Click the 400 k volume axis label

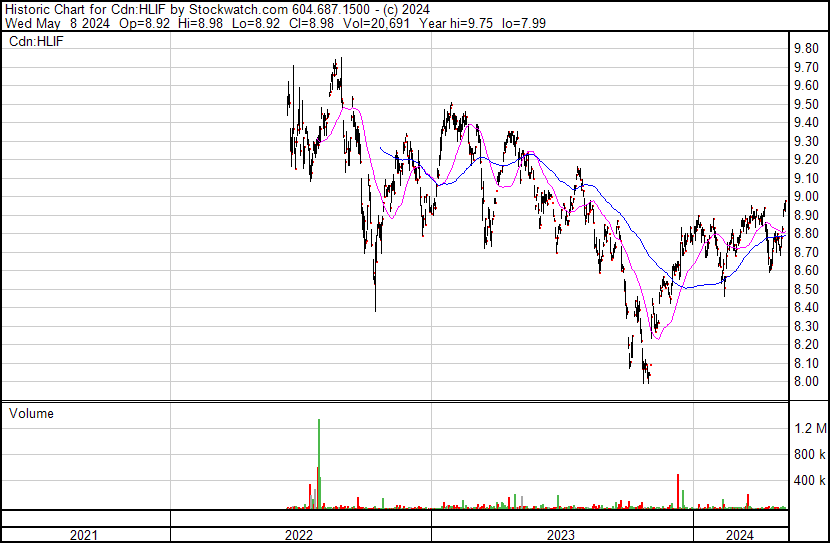[810, 481]
